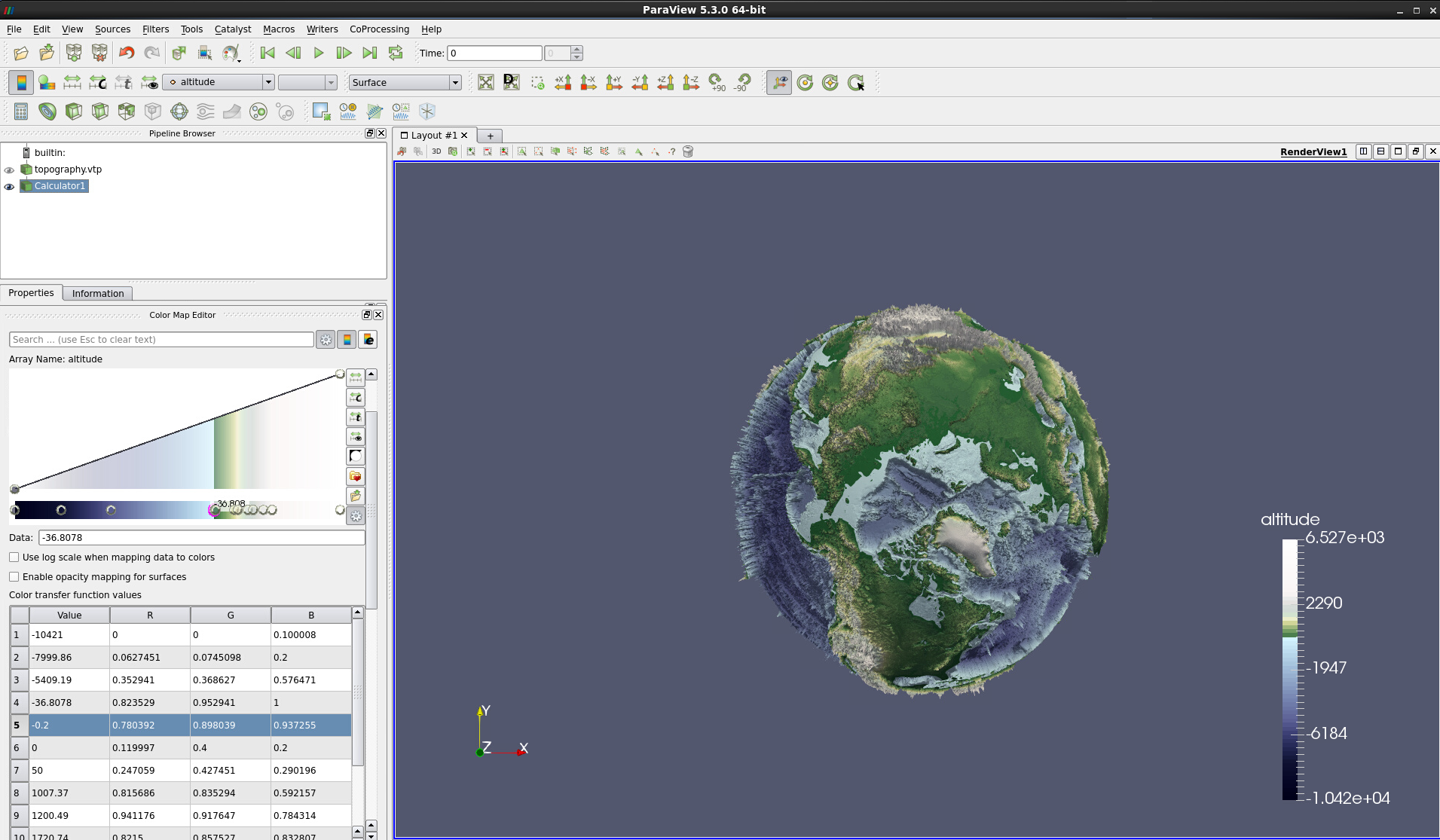Hide the topography.vtp source visibility
This screenshot has width=1440, height=840.
point(10,170)
